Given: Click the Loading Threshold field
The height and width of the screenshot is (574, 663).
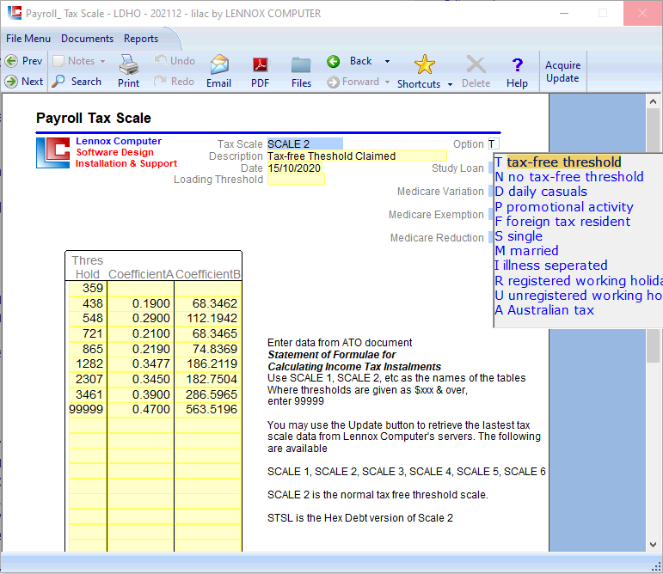Looking at the screenshot, I should 296,179.
